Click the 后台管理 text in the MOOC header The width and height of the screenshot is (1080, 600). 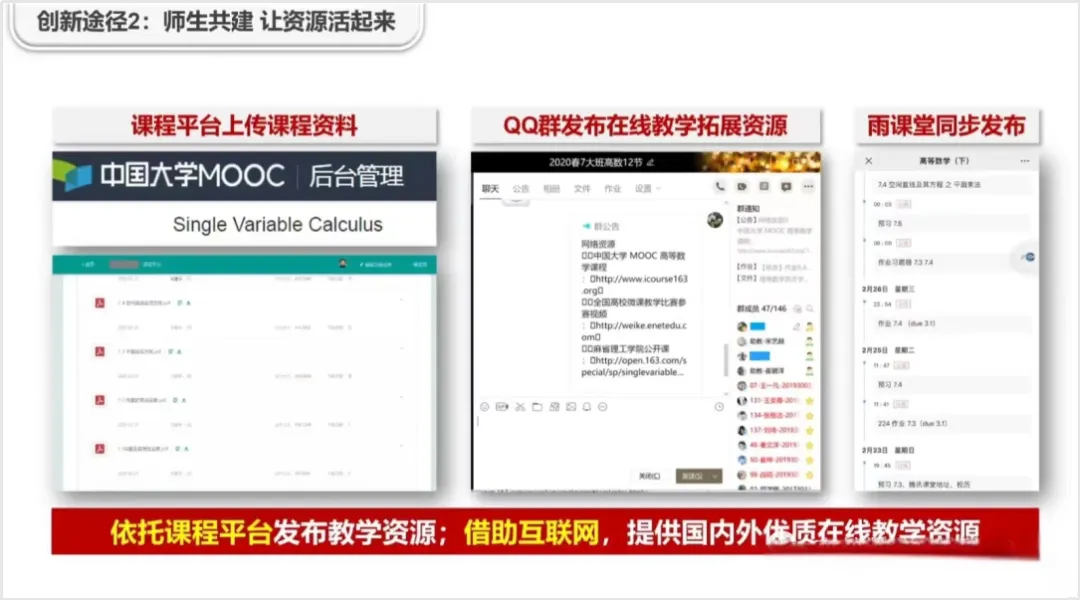(355, 176)
